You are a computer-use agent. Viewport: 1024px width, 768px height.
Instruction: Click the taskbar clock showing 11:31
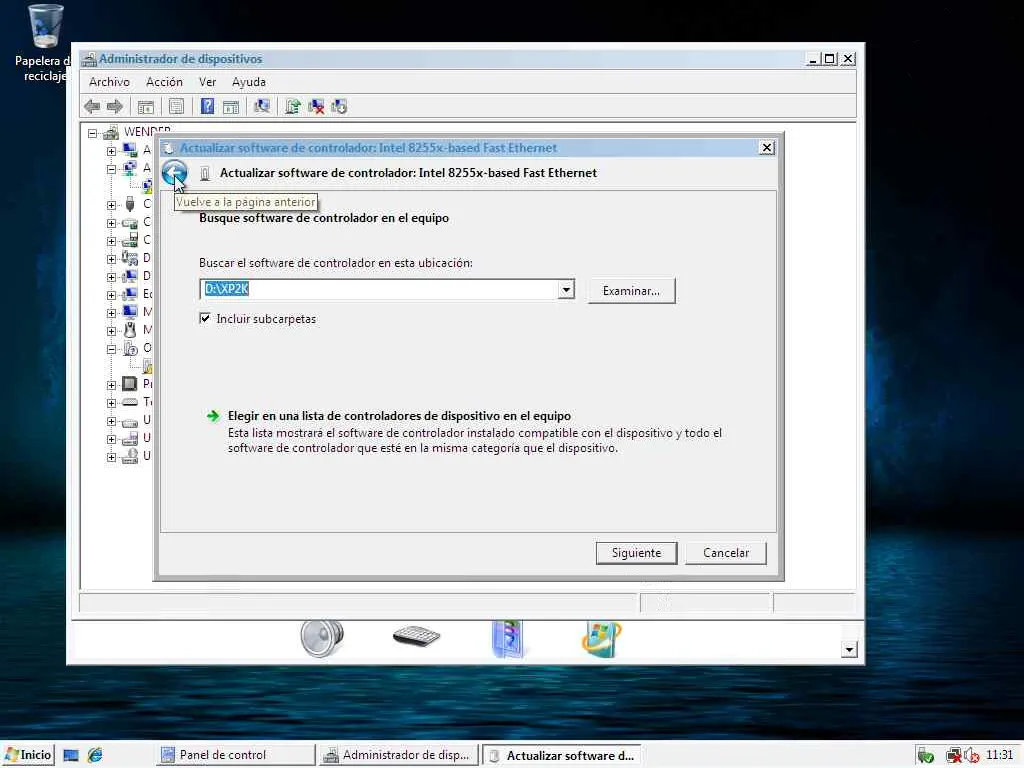coord(999,755)
